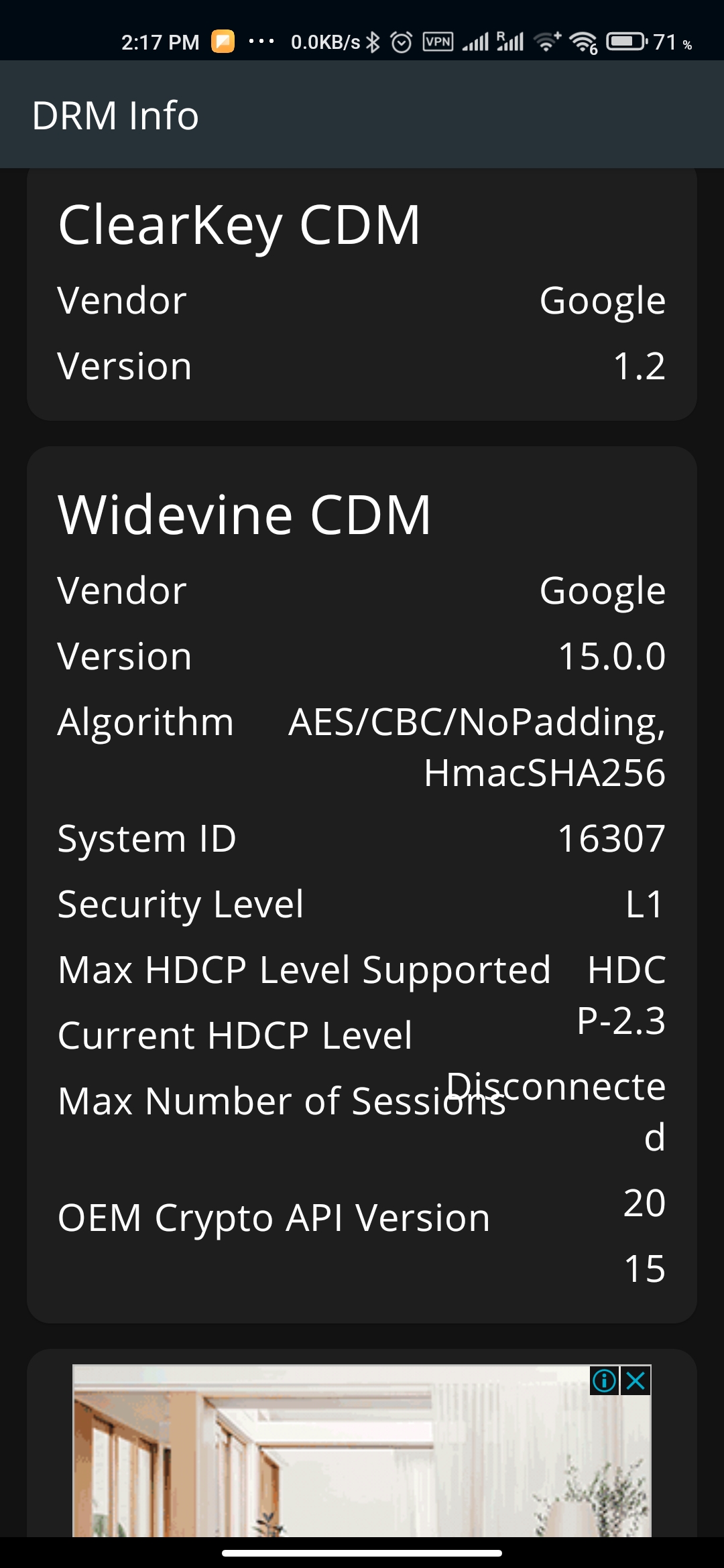Tap the three-dots notification overflow
This screenshot has height=1568, width=724.
coord(261,42)
